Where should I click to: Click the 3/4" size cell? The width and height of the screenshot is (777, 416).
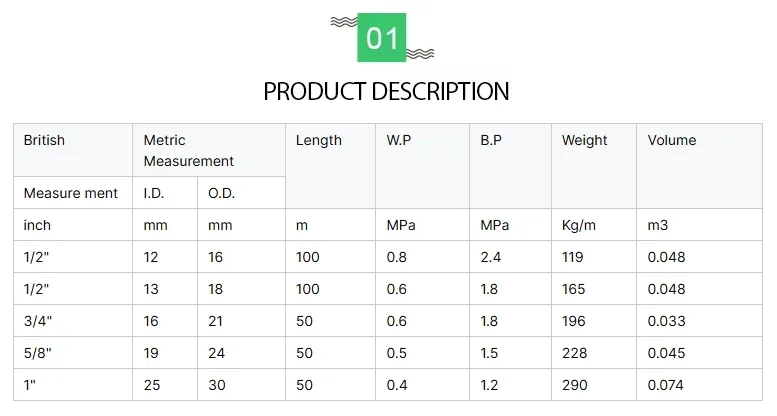click(x=37, y=321)
